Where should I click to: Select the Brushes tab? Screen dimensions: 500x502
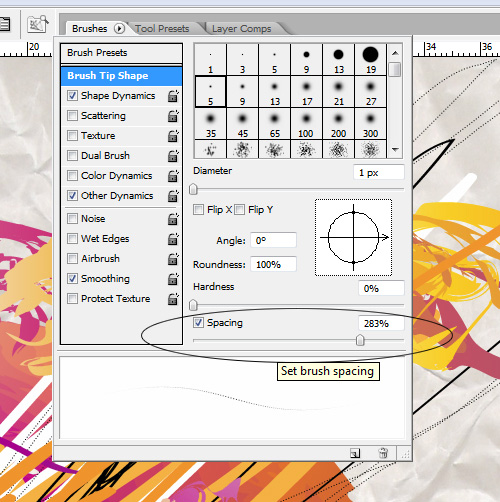(90, 29)
